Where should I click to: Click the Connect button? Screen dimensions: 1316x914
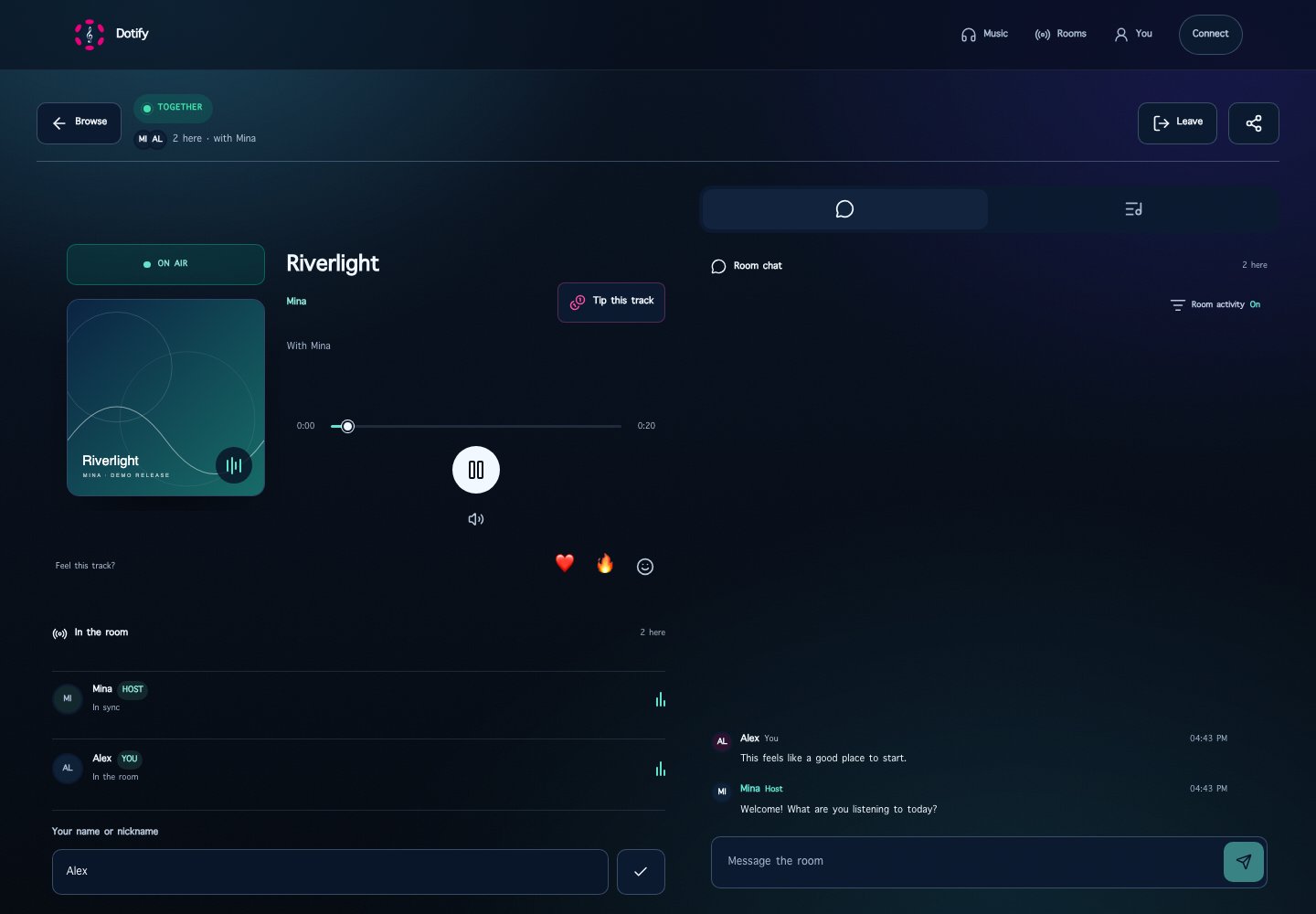(x=1210, y=35)
